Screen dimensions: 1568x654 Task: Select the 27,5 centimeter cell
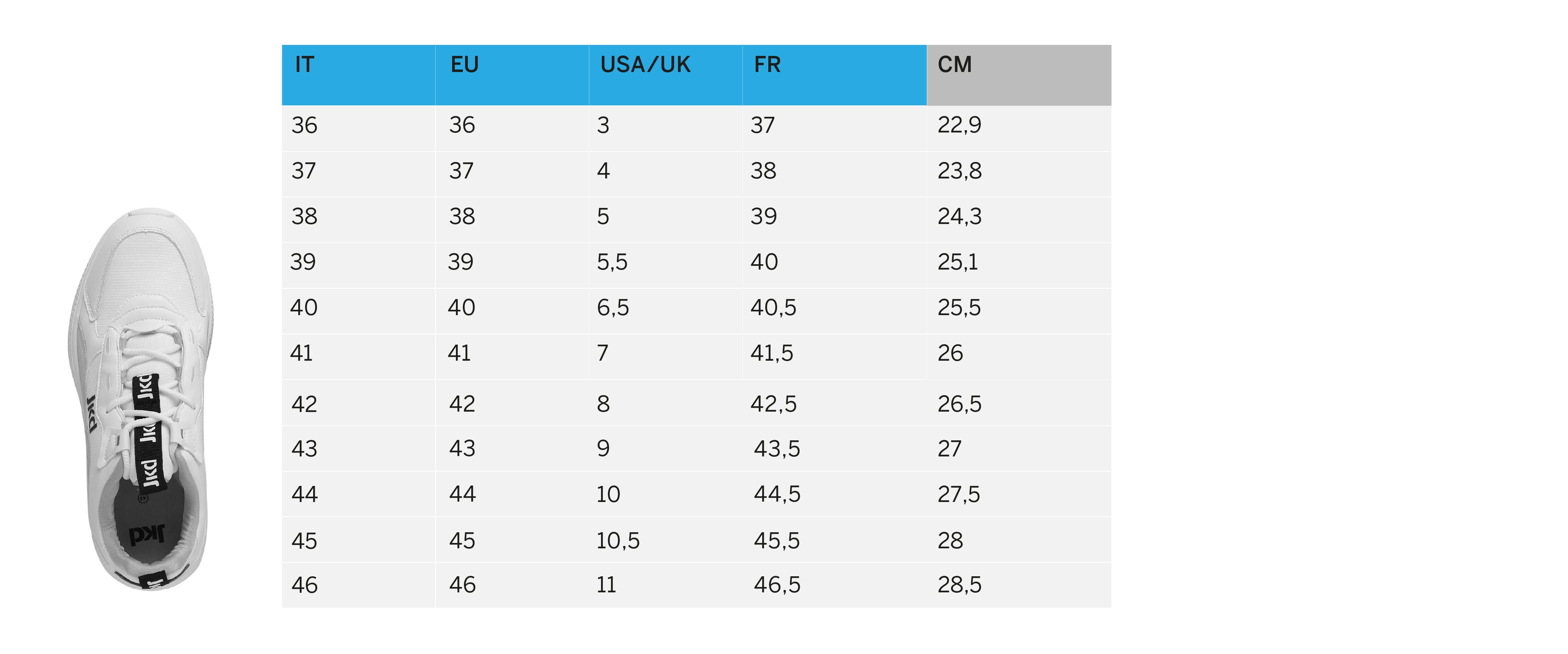coord(959,494)
